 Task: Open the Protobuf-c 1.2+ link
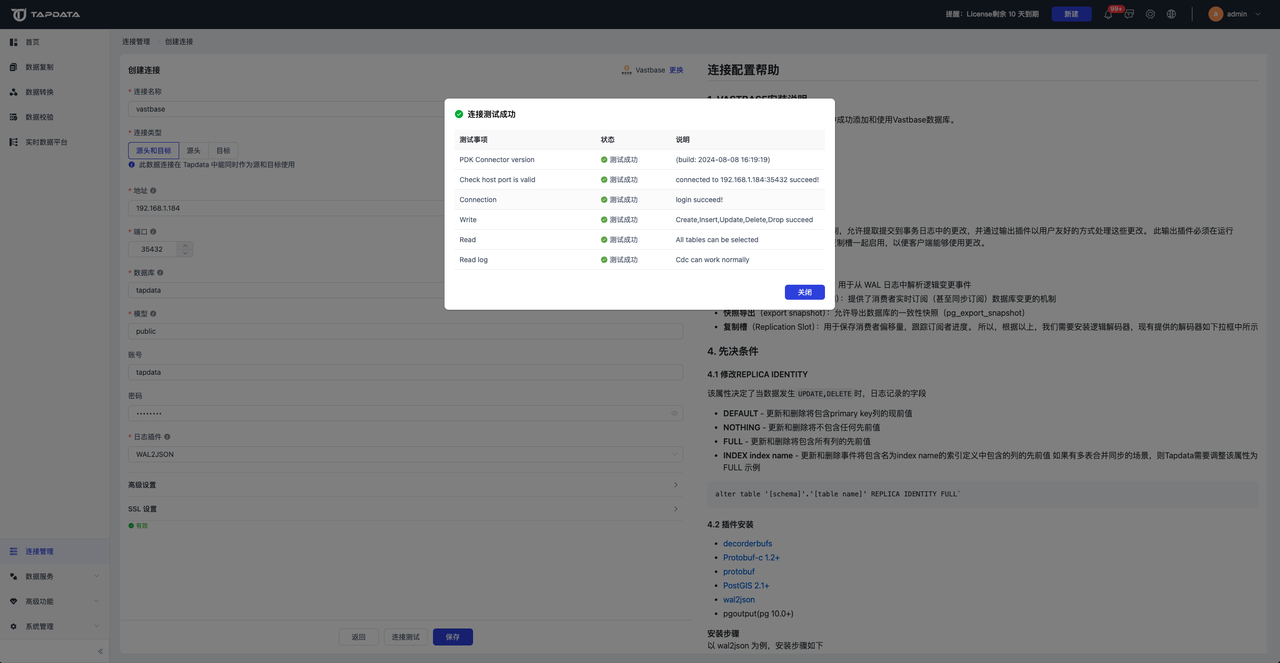[752, 558]
